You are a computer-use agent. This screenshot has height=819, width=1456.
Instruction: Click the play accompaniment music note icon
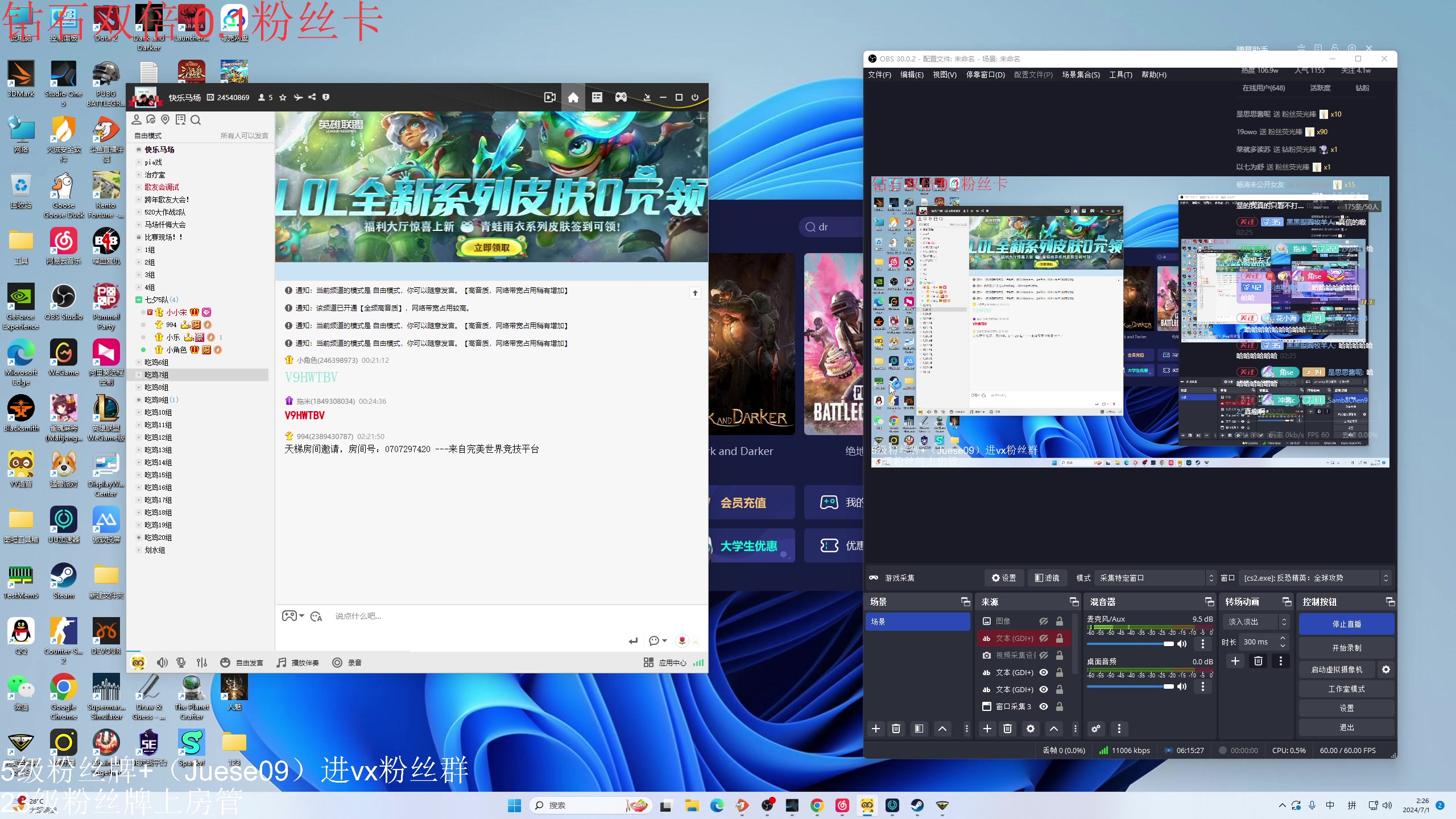[x=282, y=663]
